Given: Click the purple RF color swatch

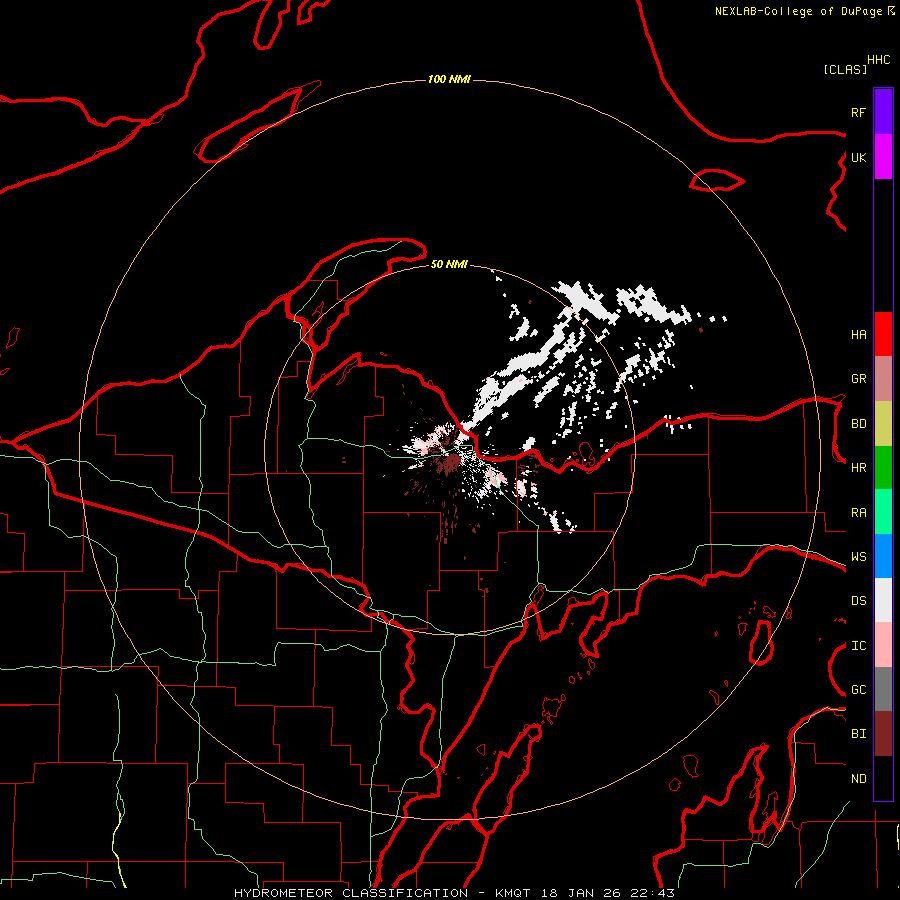Looking at the screenshot, I should (883, 111).
